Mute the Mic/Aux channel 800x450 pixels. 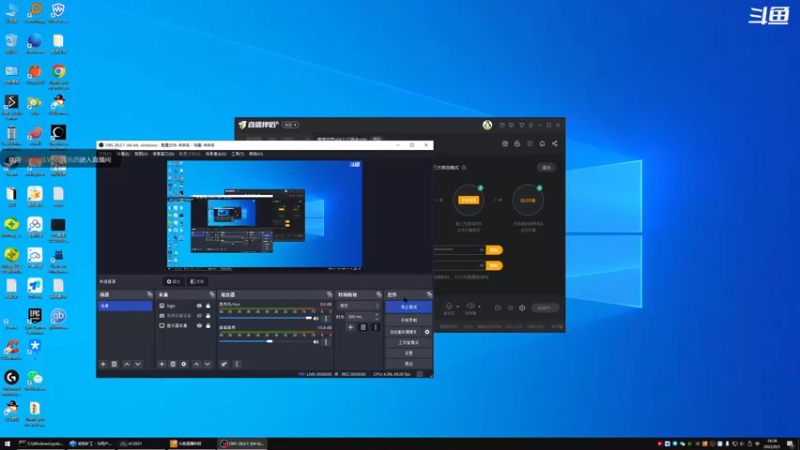tap(316, 318)
